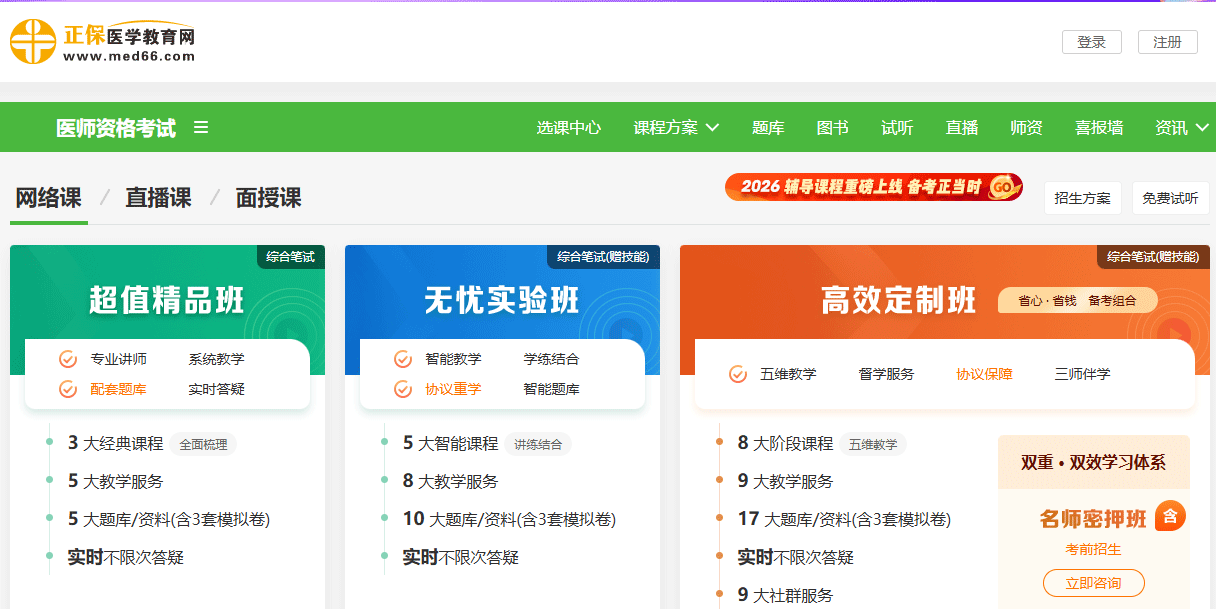Open the hamburger menu beside 医师资格考试

[x=201, y=127]
